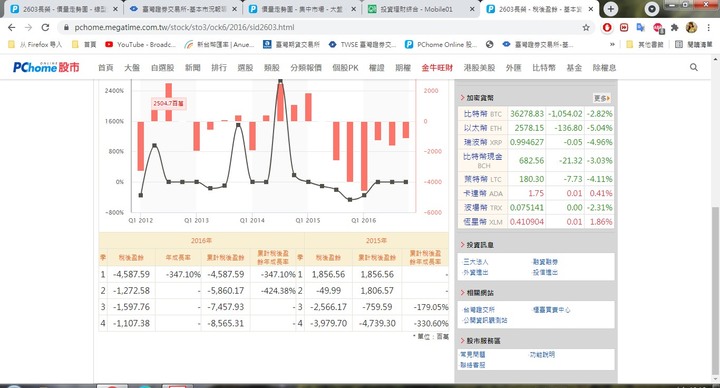This screenshot has width=720, height=388.
Task: Open the 自選股 nav menu item
Action: [x=163, y=67]
